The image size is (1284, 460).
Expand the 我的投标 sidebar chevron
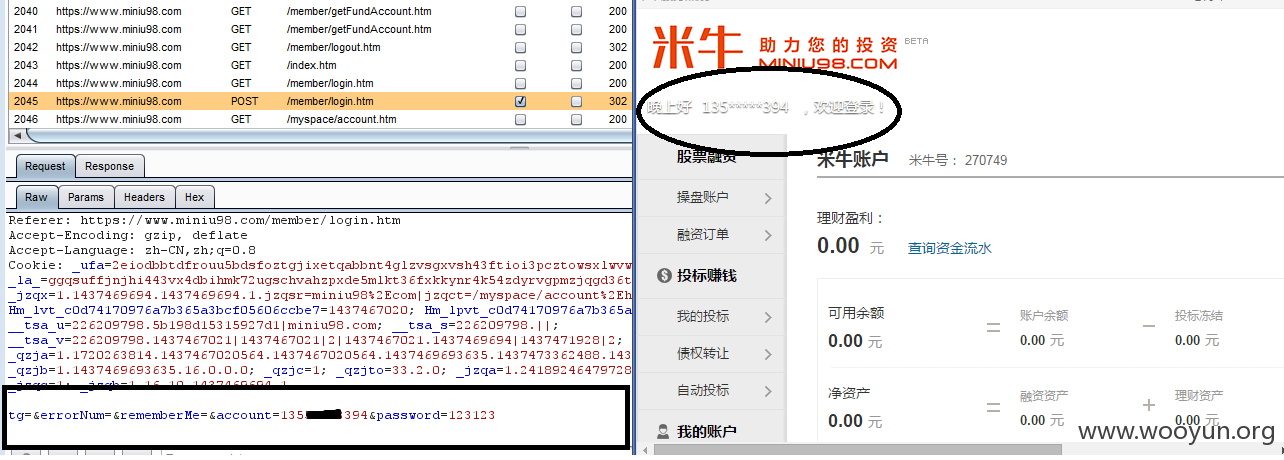point(768,317)
